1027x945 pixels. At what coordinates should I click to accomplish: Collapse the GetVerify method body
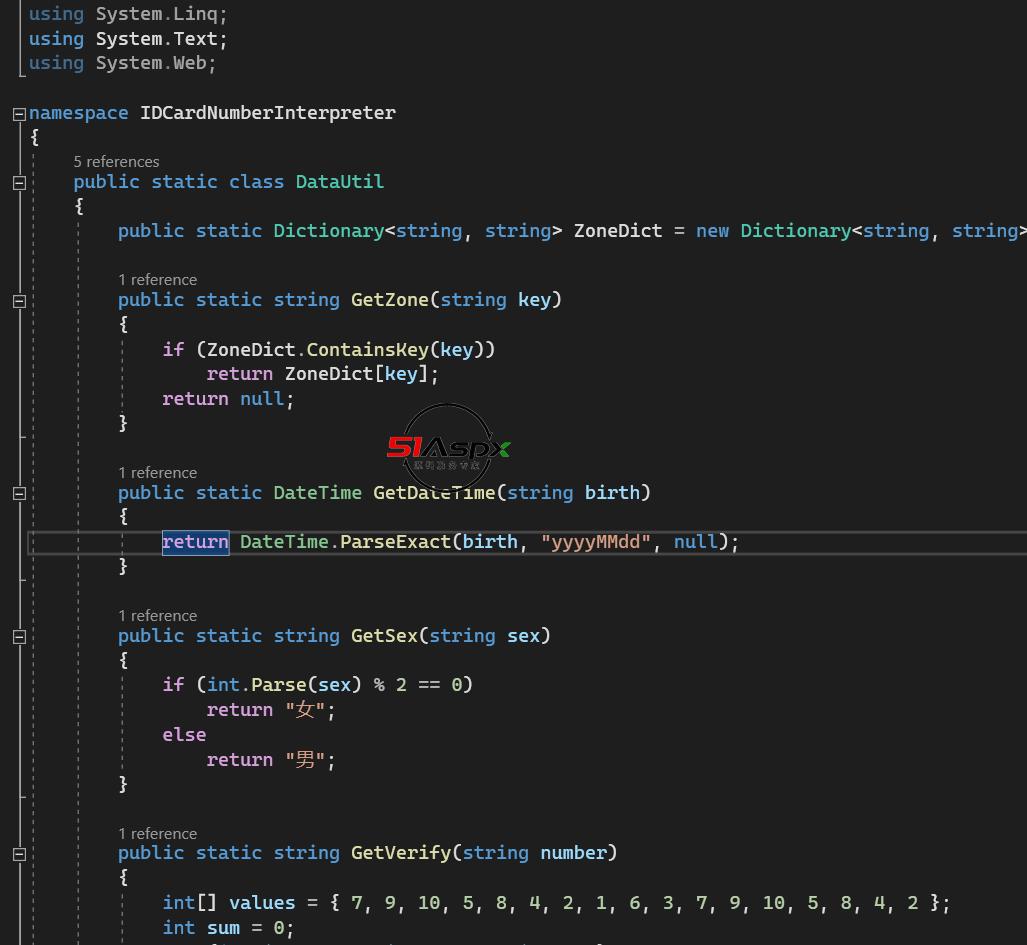click(19, 854)
